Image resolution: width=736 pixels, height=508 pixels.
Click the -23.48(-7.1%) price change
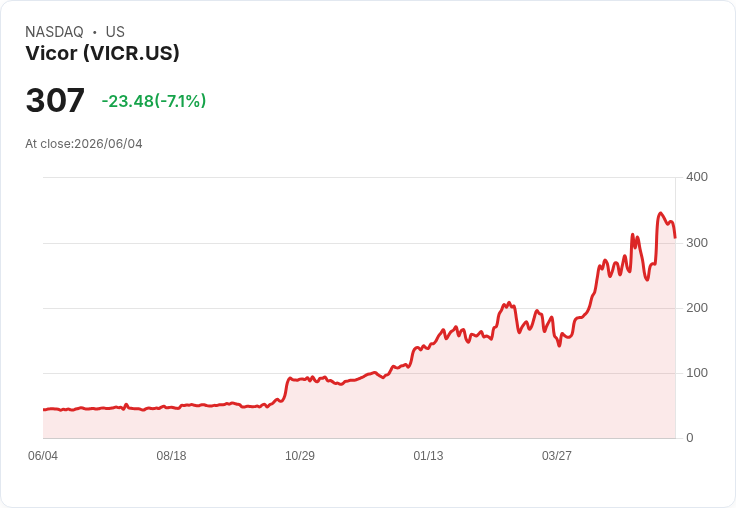click(x=154, y=101)
